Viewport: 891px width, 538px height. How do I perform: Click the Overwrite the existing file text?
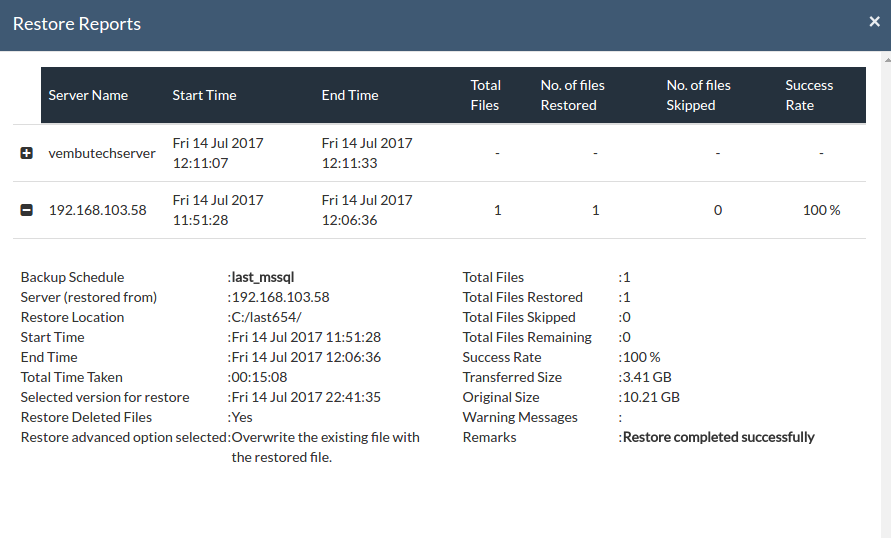click(326, 447)
